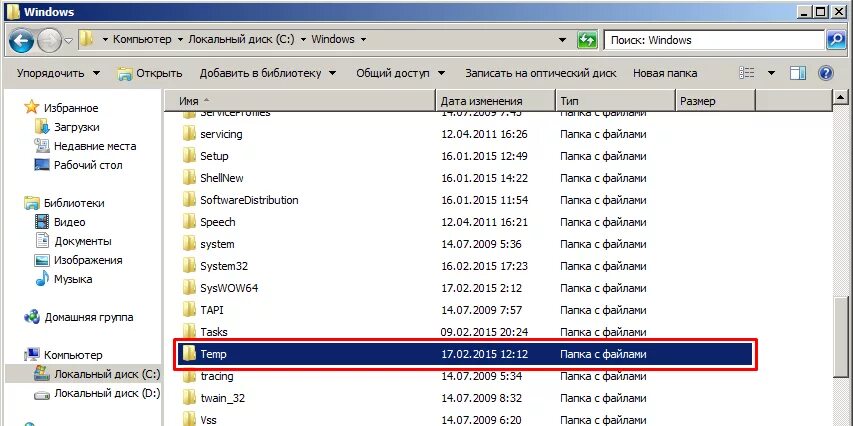Expand dropdown arrow after Windows breadcrumb
The image size is (853, 426).
(x=363, y=39)
